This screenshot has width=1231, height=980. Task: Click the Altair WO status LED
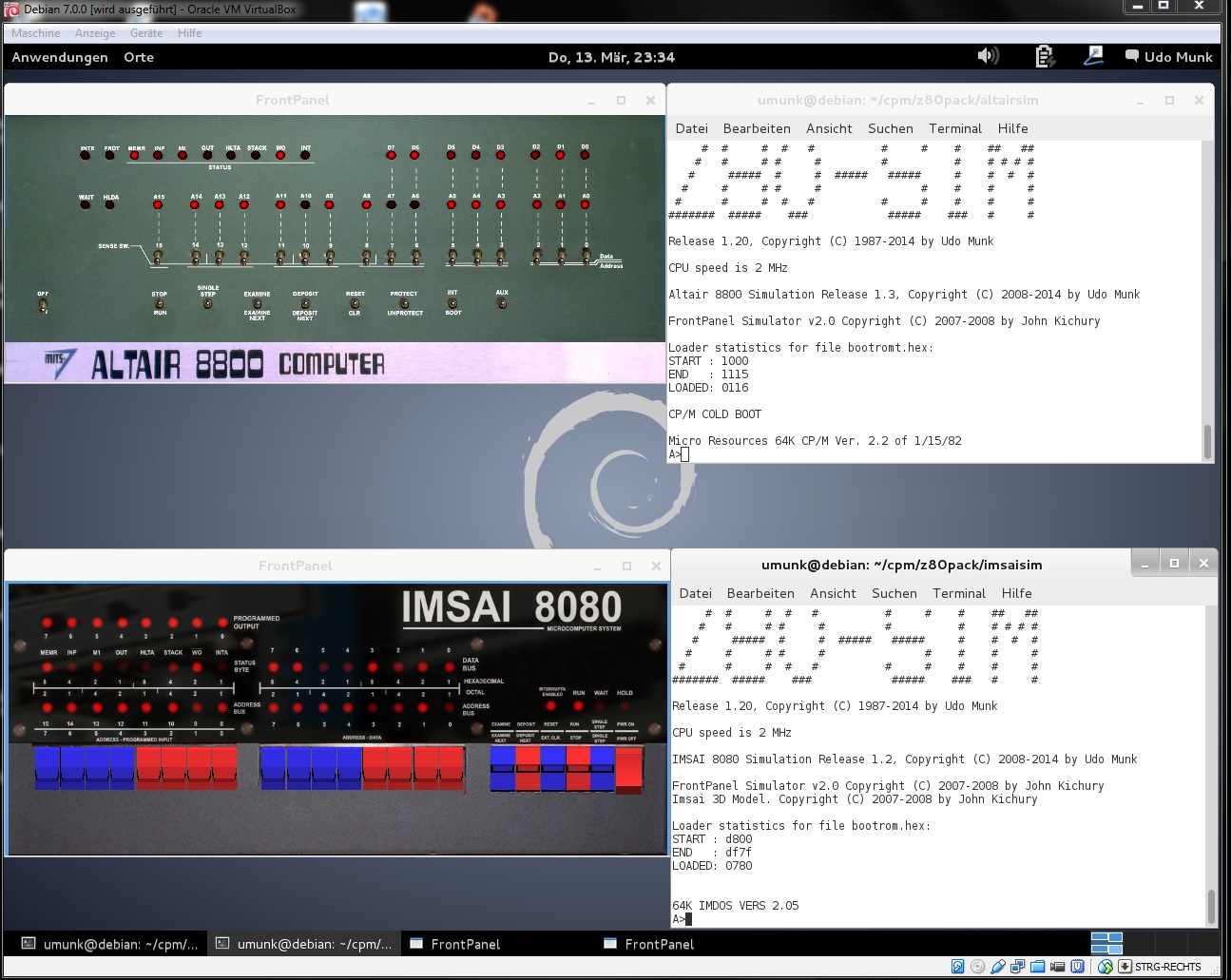280,156
